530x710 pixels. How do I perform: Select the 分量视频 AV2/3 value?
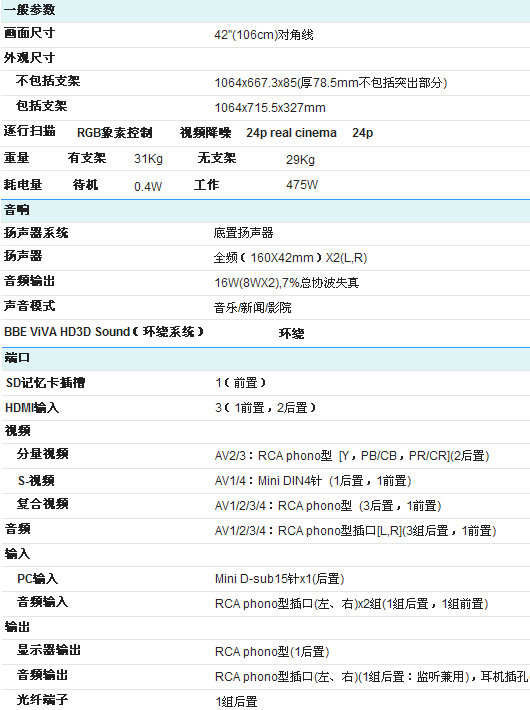[x=352, y=456]
